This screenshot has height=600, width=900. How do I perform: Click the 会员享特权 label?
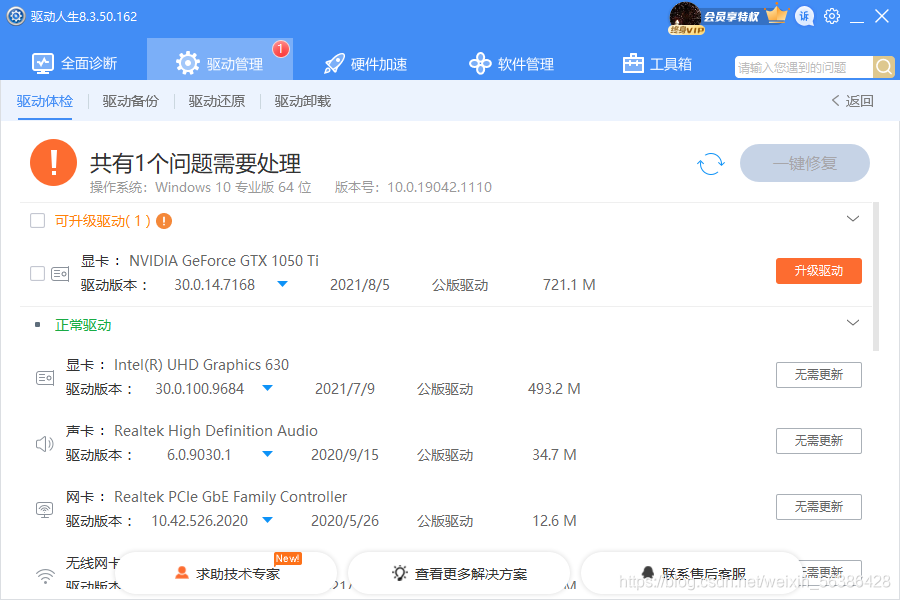coord(731,17)
